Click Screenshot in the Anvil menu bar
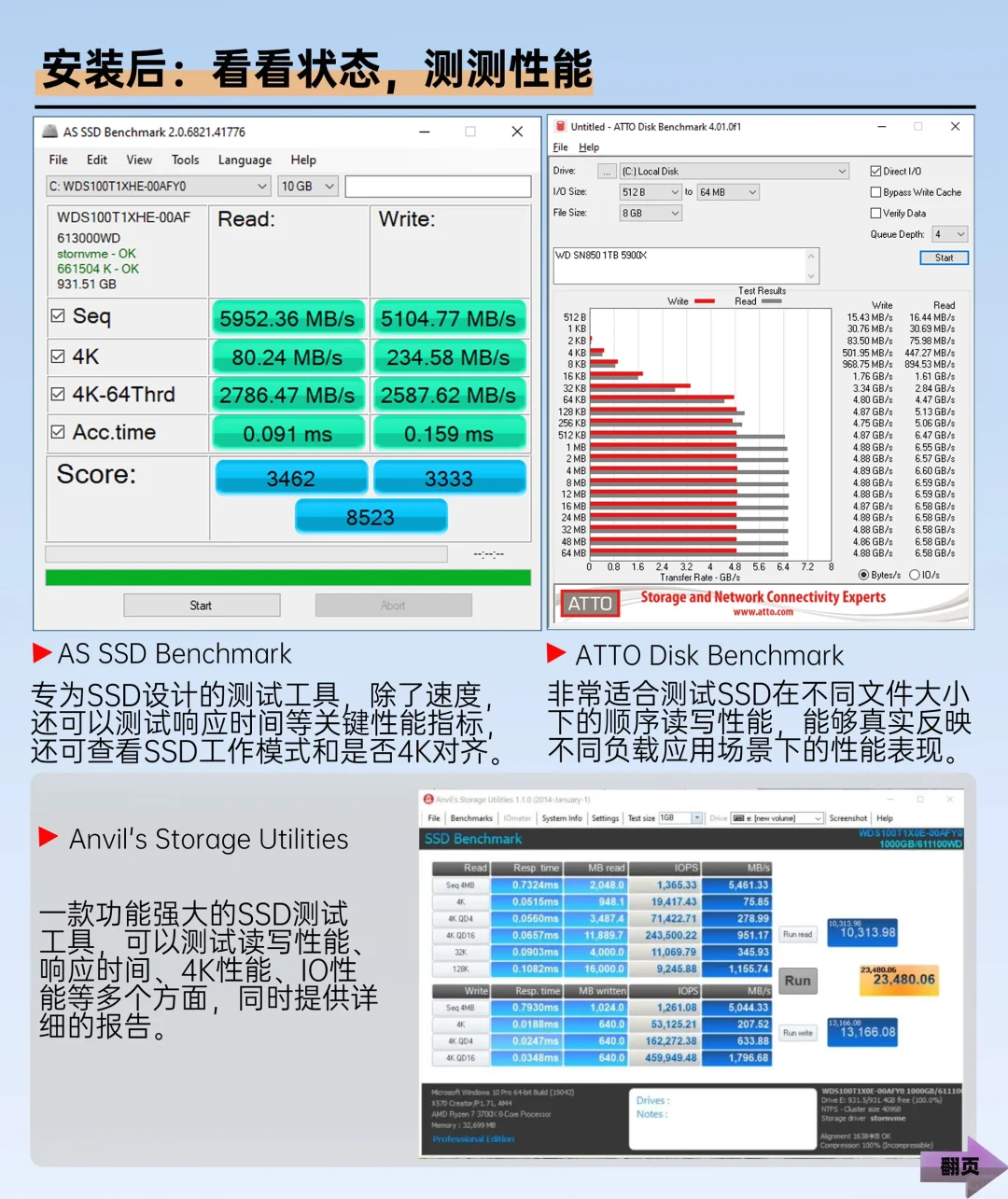 (x=848, y=818)
